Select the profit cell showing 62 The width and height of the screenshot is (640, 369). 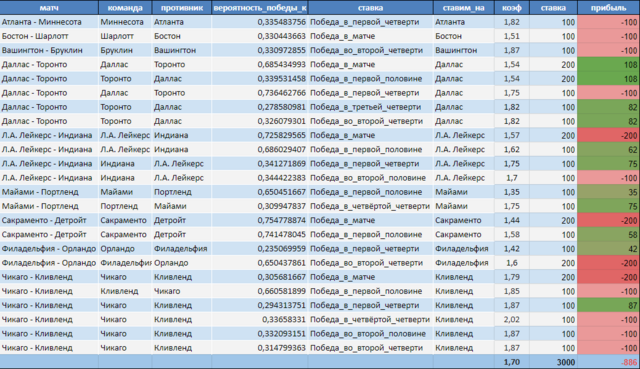608,149
